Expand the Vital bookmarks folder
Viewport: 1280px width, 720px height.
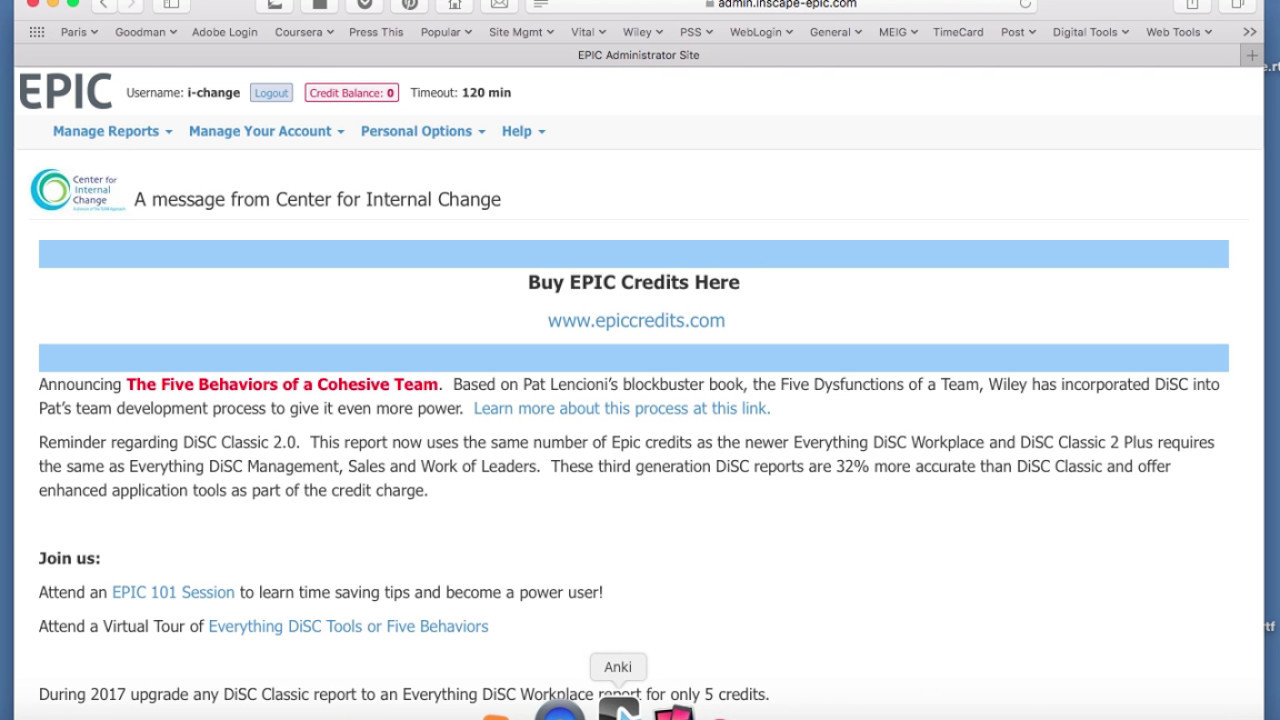pos(588,32)
